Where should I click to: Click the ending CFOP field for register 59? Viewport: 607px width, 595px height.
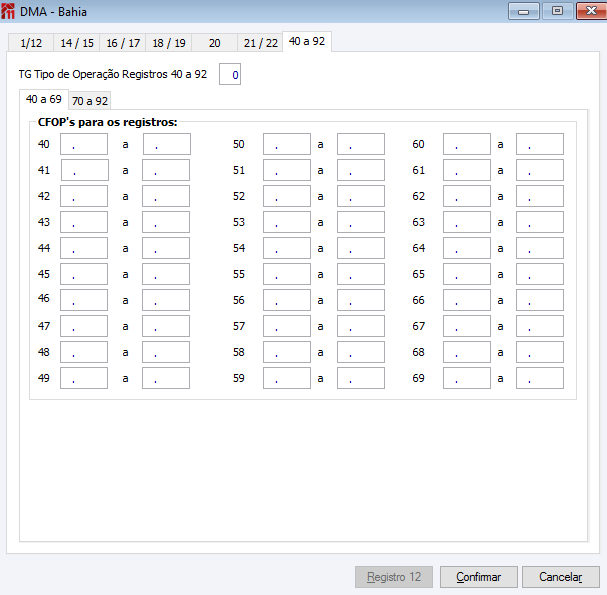(361, 378)
